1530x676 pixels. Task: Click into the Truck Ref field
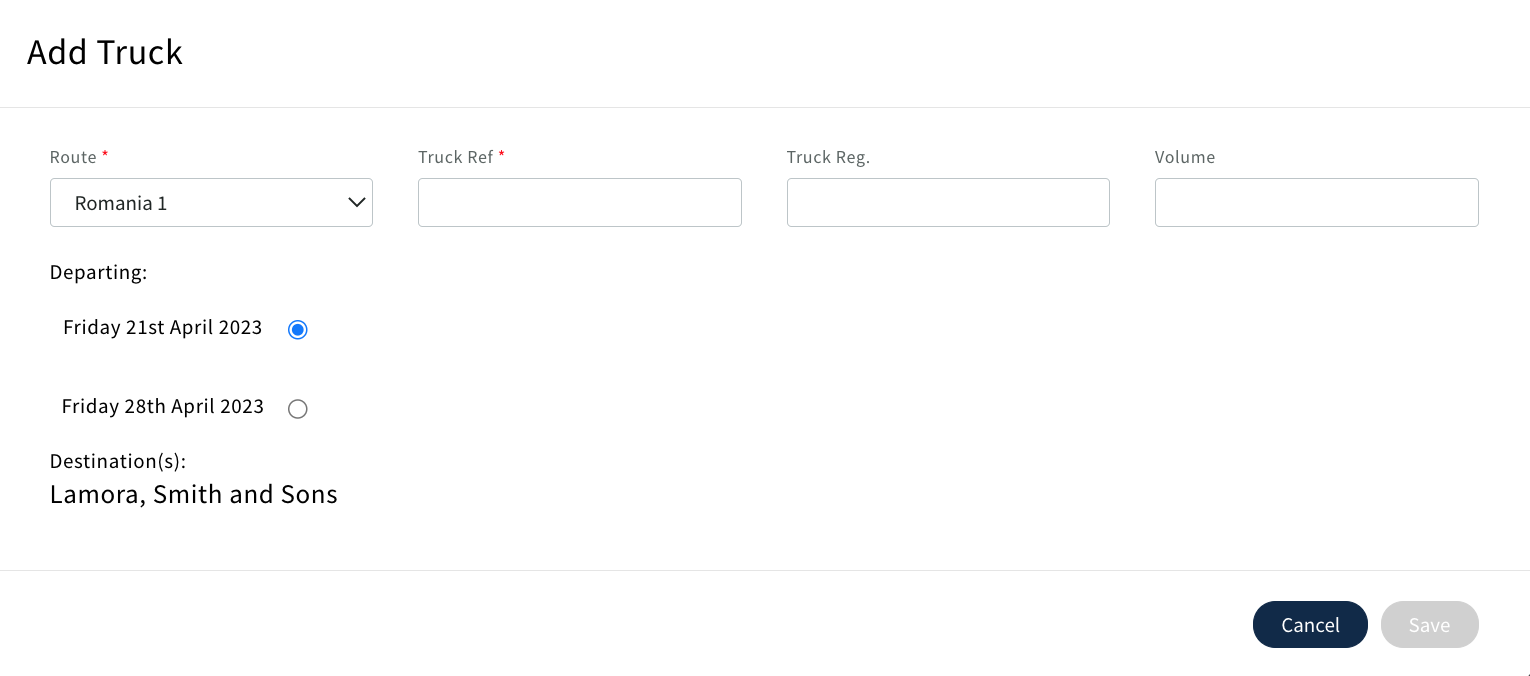click(580, 202)
